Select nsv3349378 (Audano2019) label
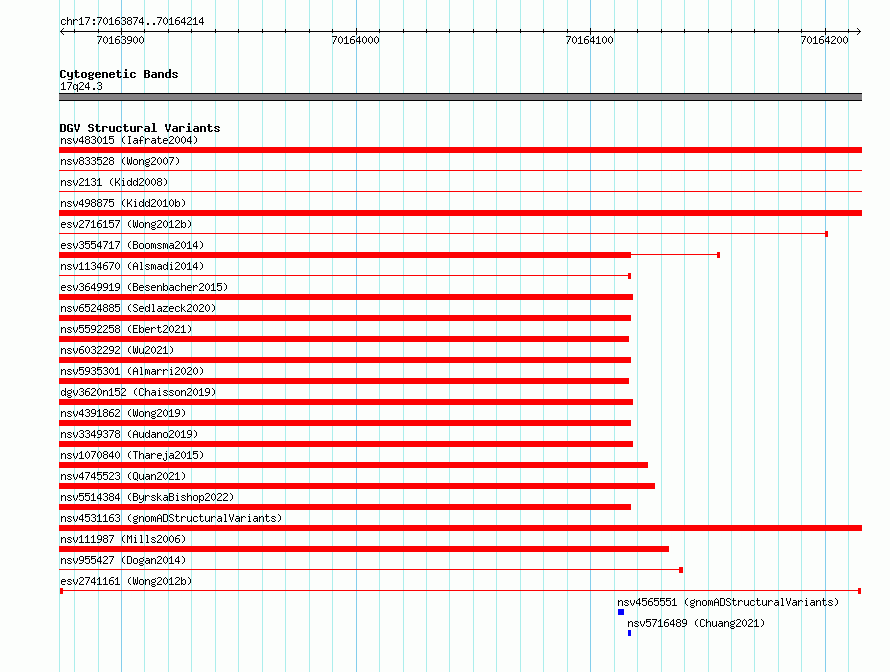 tap(129, 434)
